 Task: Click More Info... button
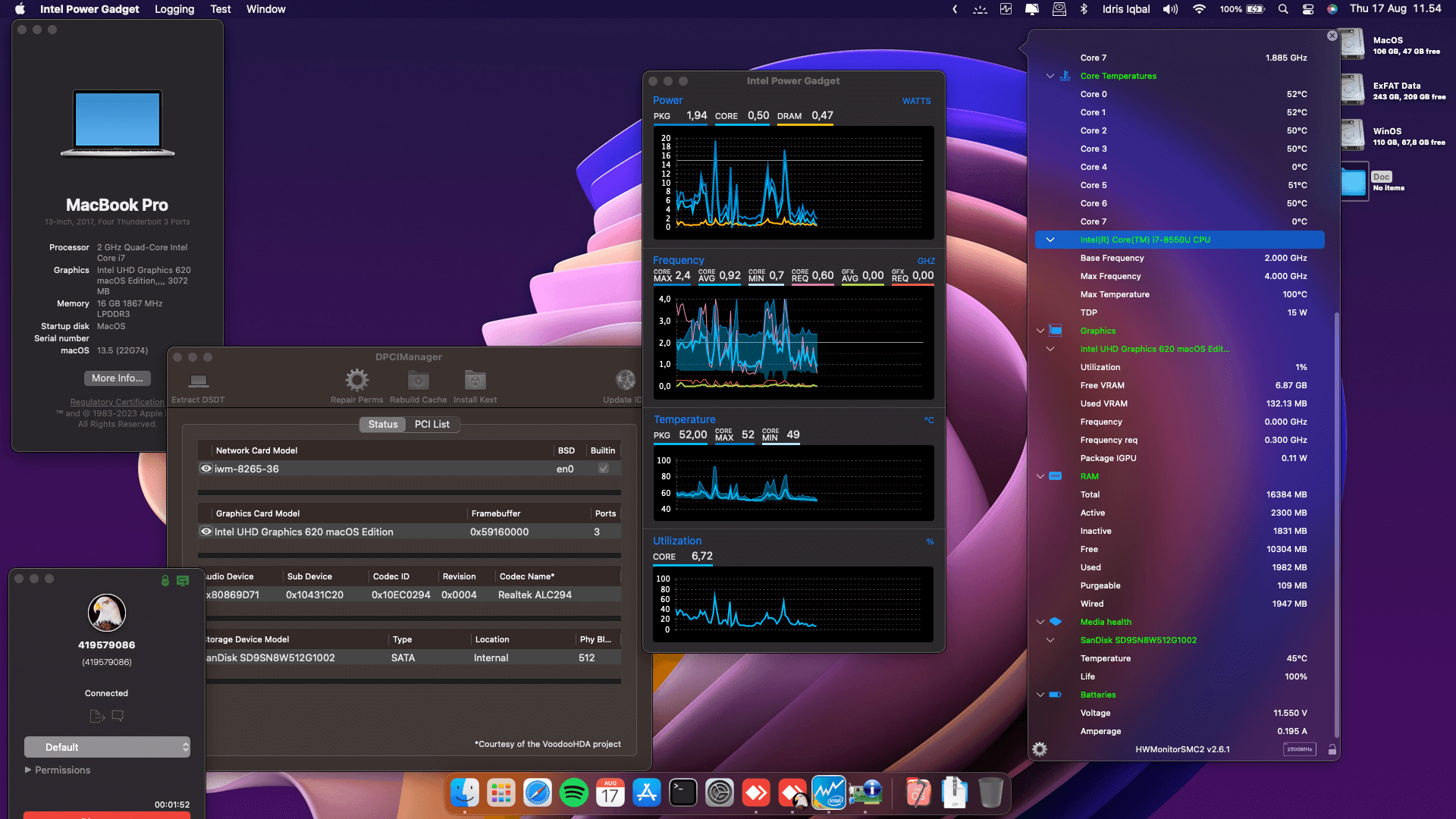coord(118,378)
